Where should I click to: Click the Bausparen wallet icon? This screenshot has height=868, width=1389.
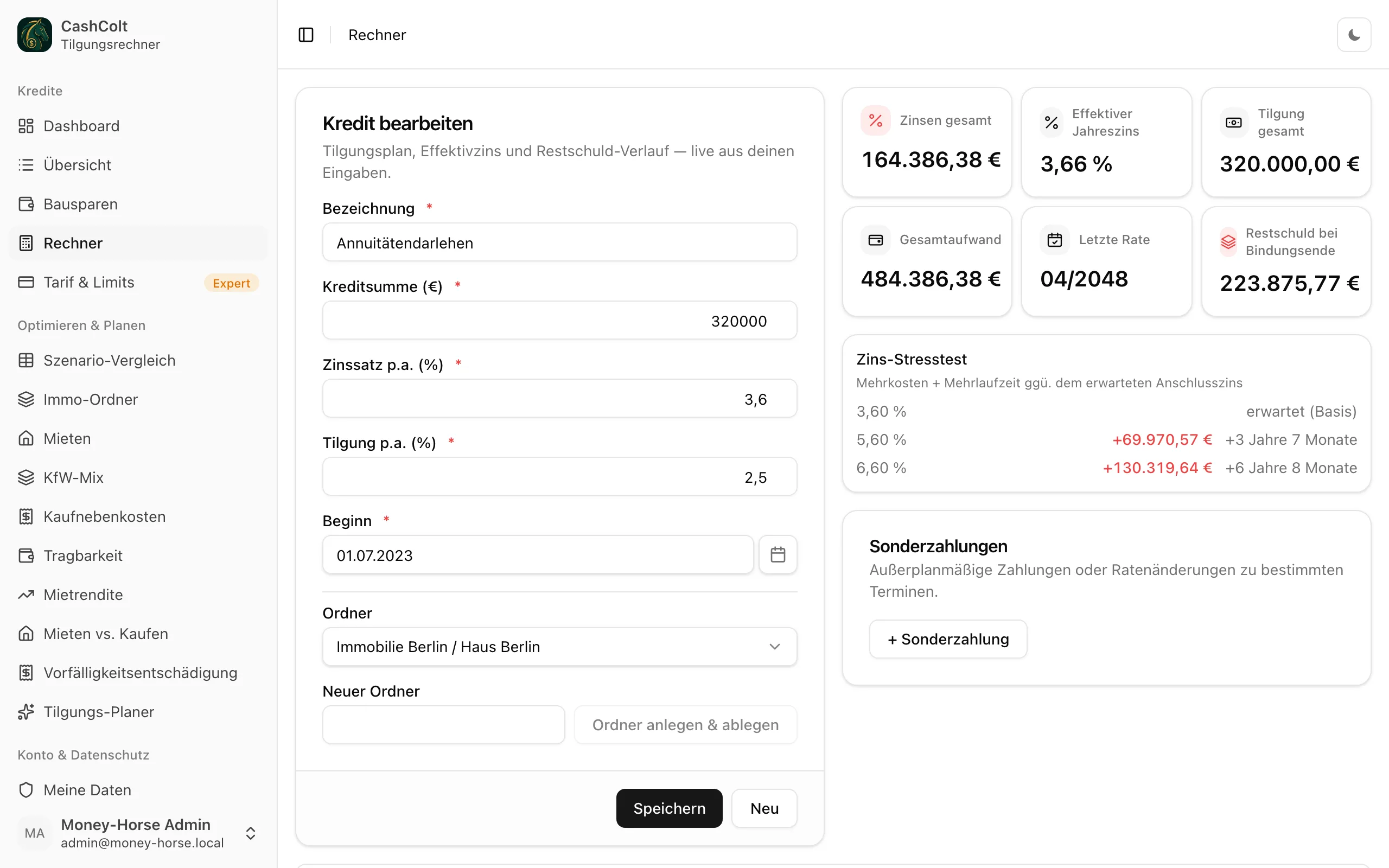tap(26, 204)
